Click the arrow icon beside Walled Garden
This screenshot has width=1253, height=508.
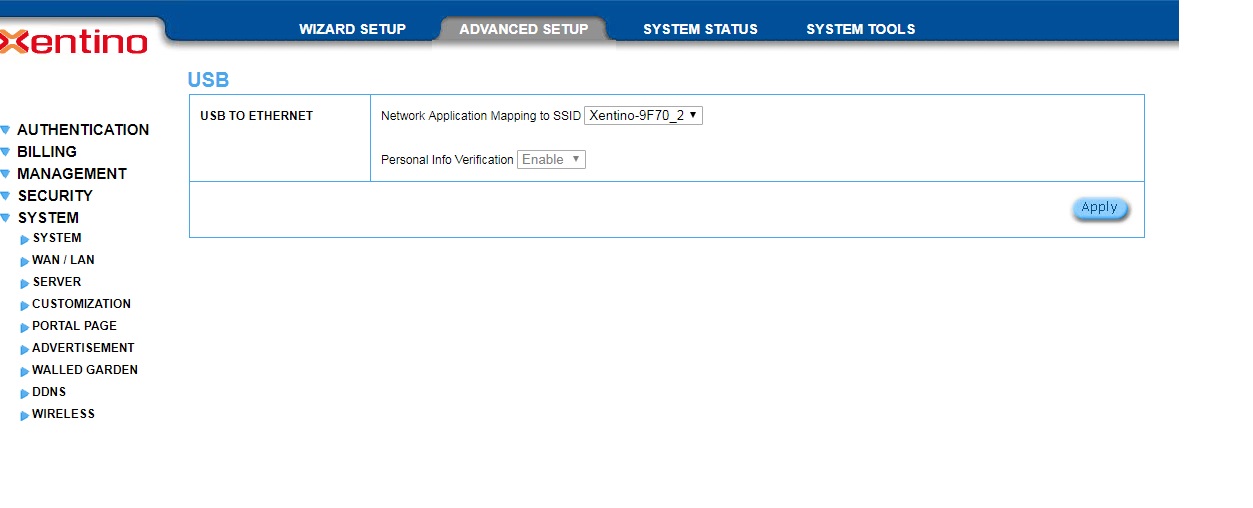pyautogui.click(x=25, y=371)
